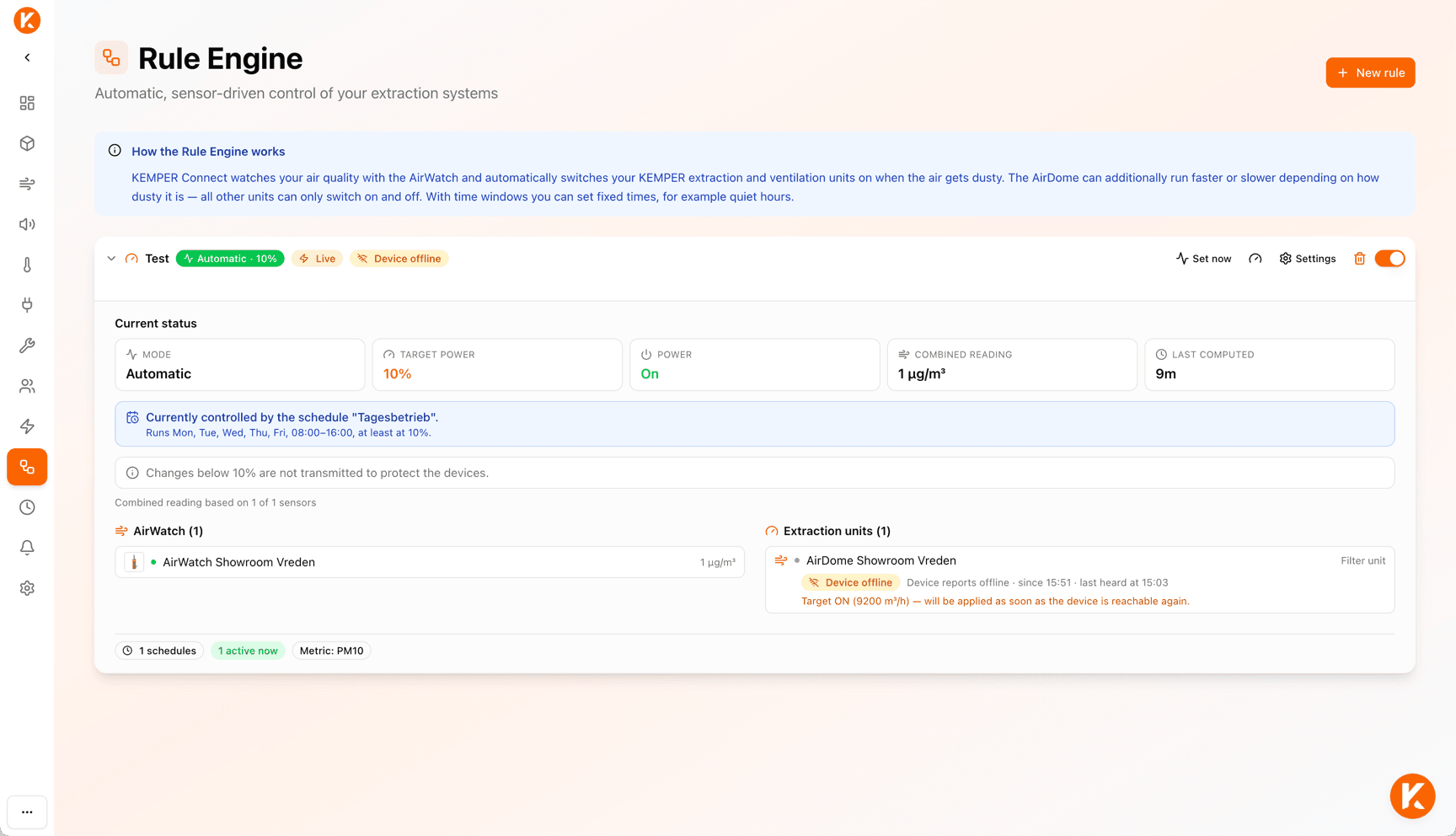The height and width of the screenshot is (836, 1456).
Task: Click the Last Computed 9m value
Action: [1165, 374]
